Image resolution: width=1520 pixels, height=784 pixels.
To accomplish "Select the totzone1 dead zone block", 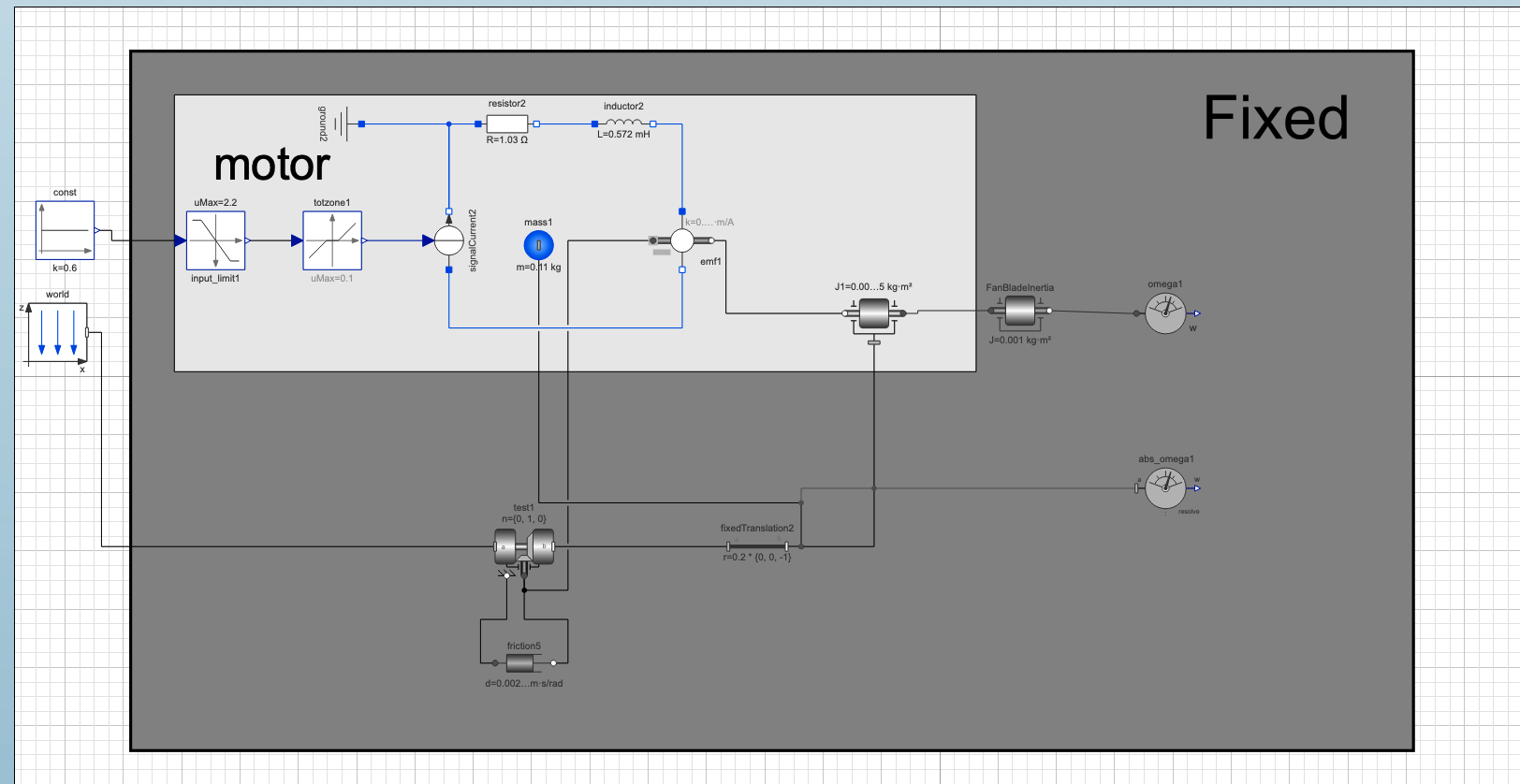I will pyautogui.click(x=332, y=240).
